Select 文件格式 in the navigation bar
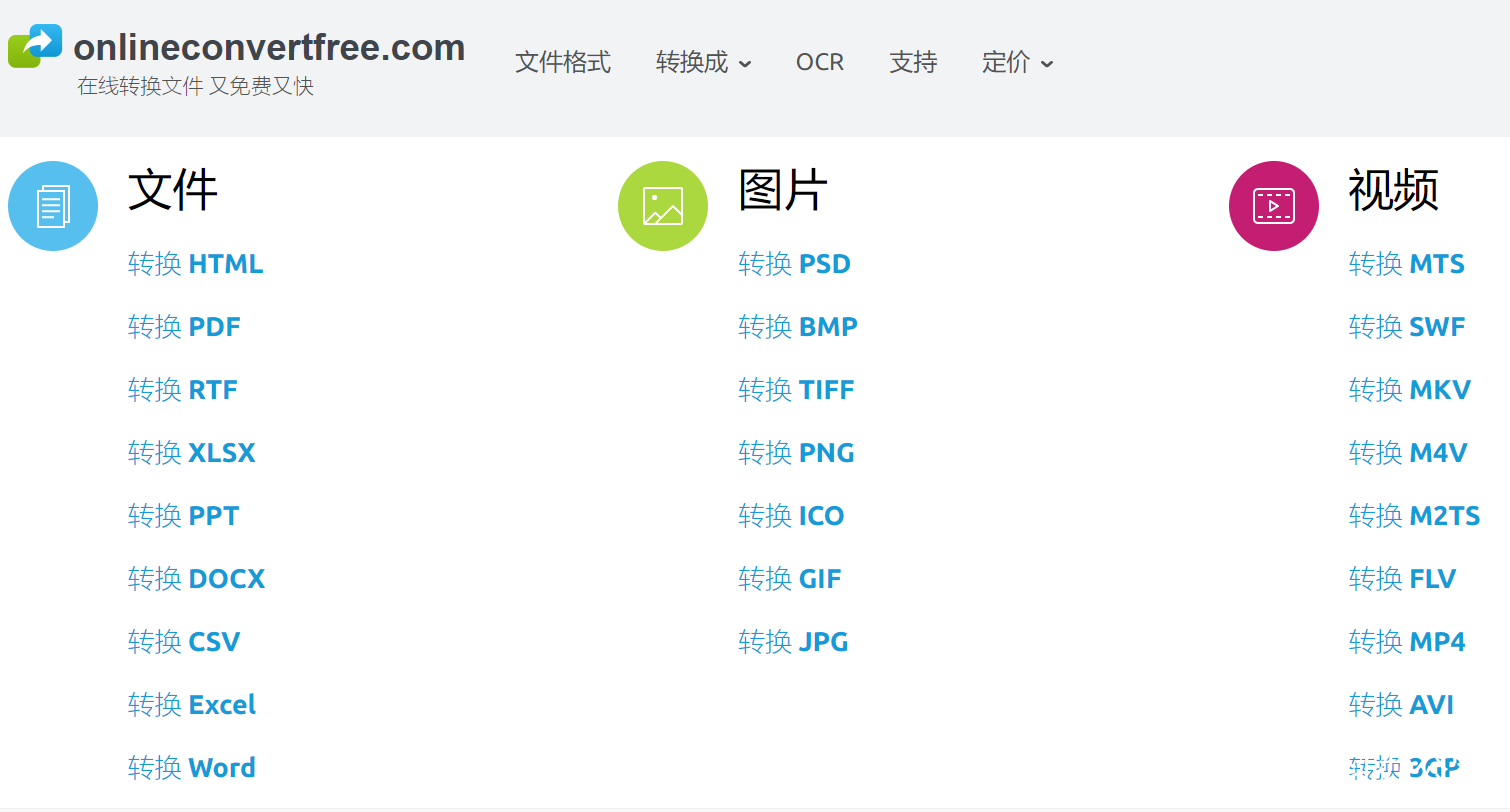 coord(563,62)
